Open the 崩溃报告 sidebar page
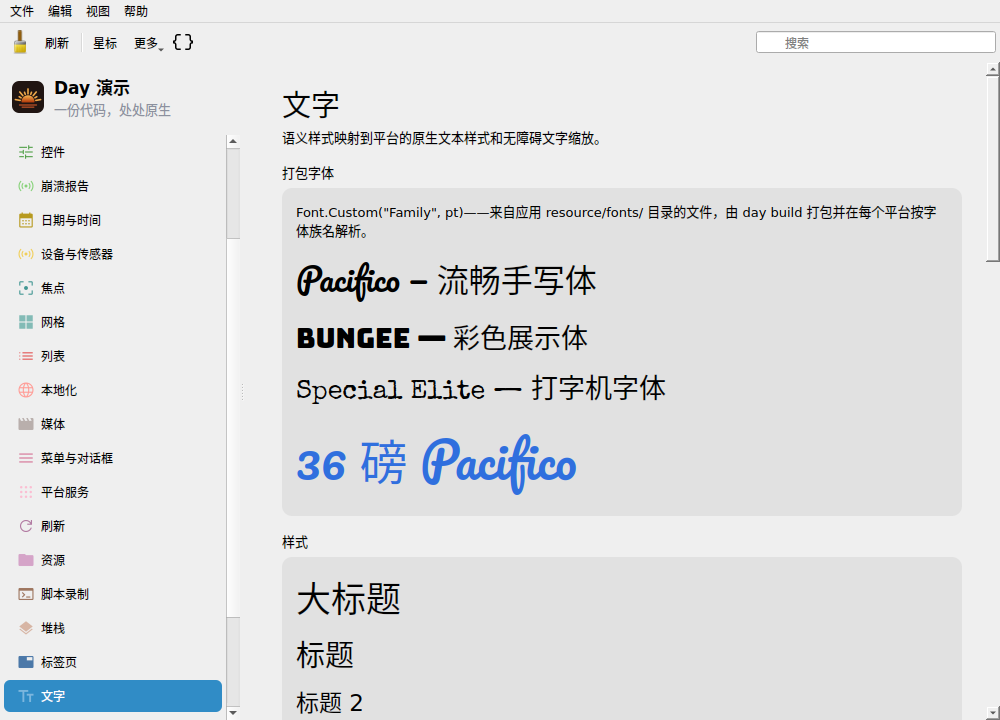 coord(113,186)
